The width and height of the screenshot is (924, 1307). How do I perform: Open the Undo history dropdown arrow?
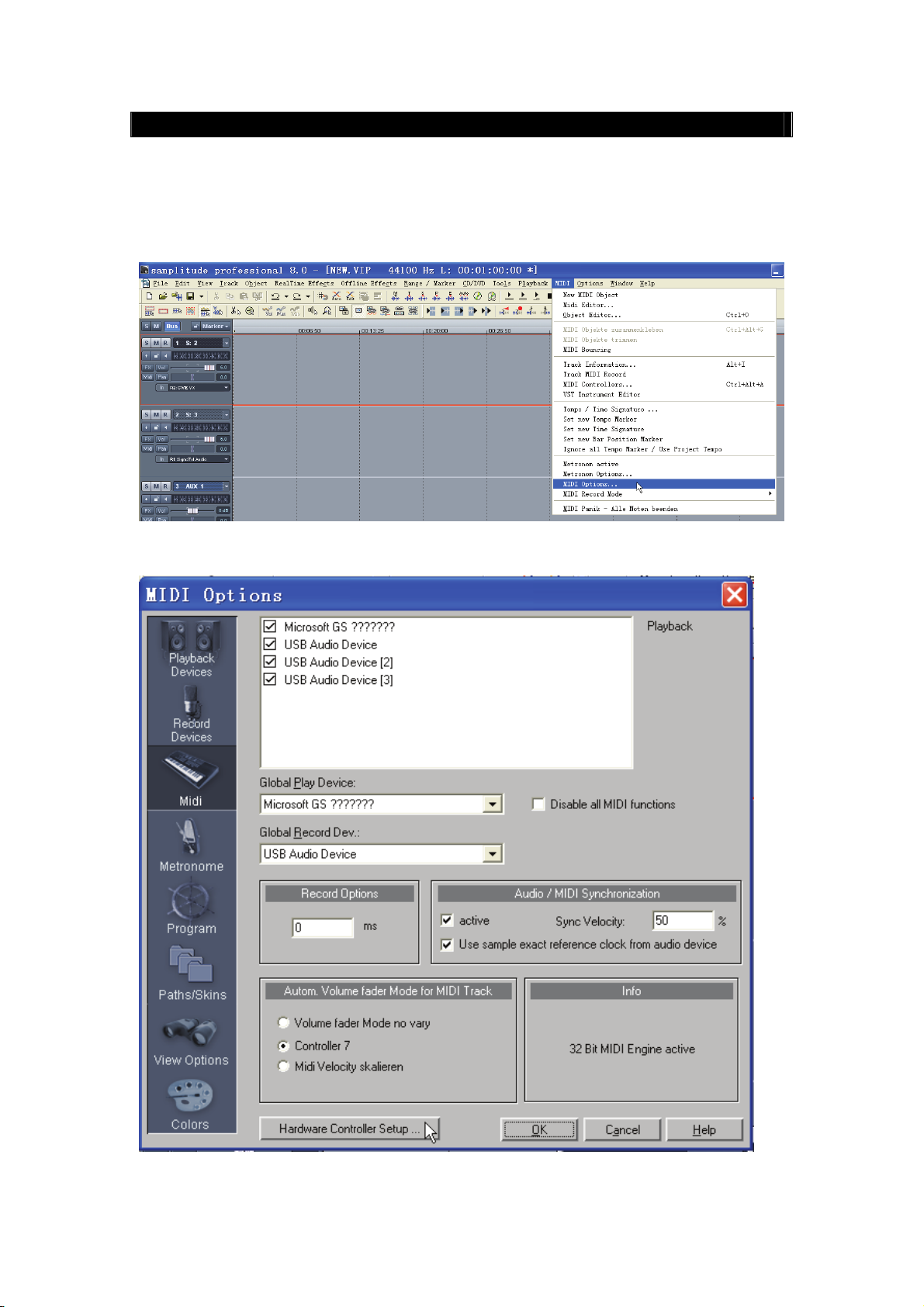[x=286, y=296]
